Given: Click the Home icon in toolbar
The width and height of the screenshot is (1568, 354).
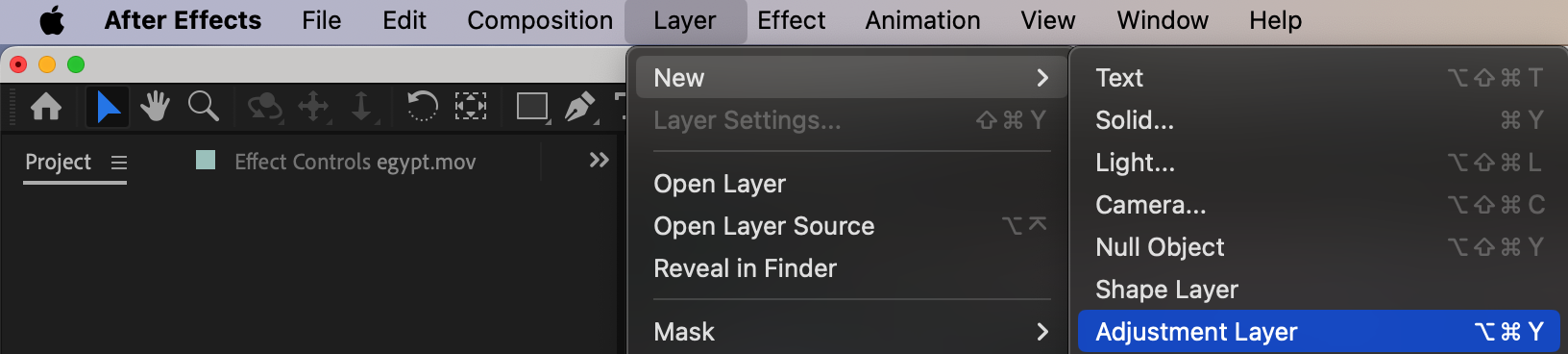Looking at the screenshot, I should point(46,106).
